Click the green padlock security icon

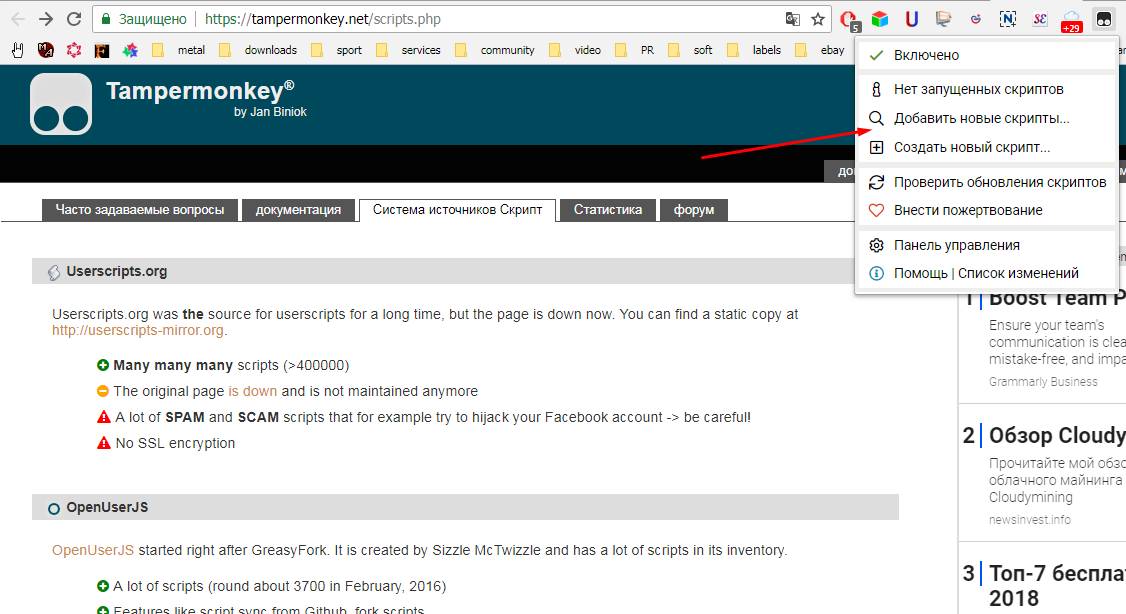click(x=106, y=19)
